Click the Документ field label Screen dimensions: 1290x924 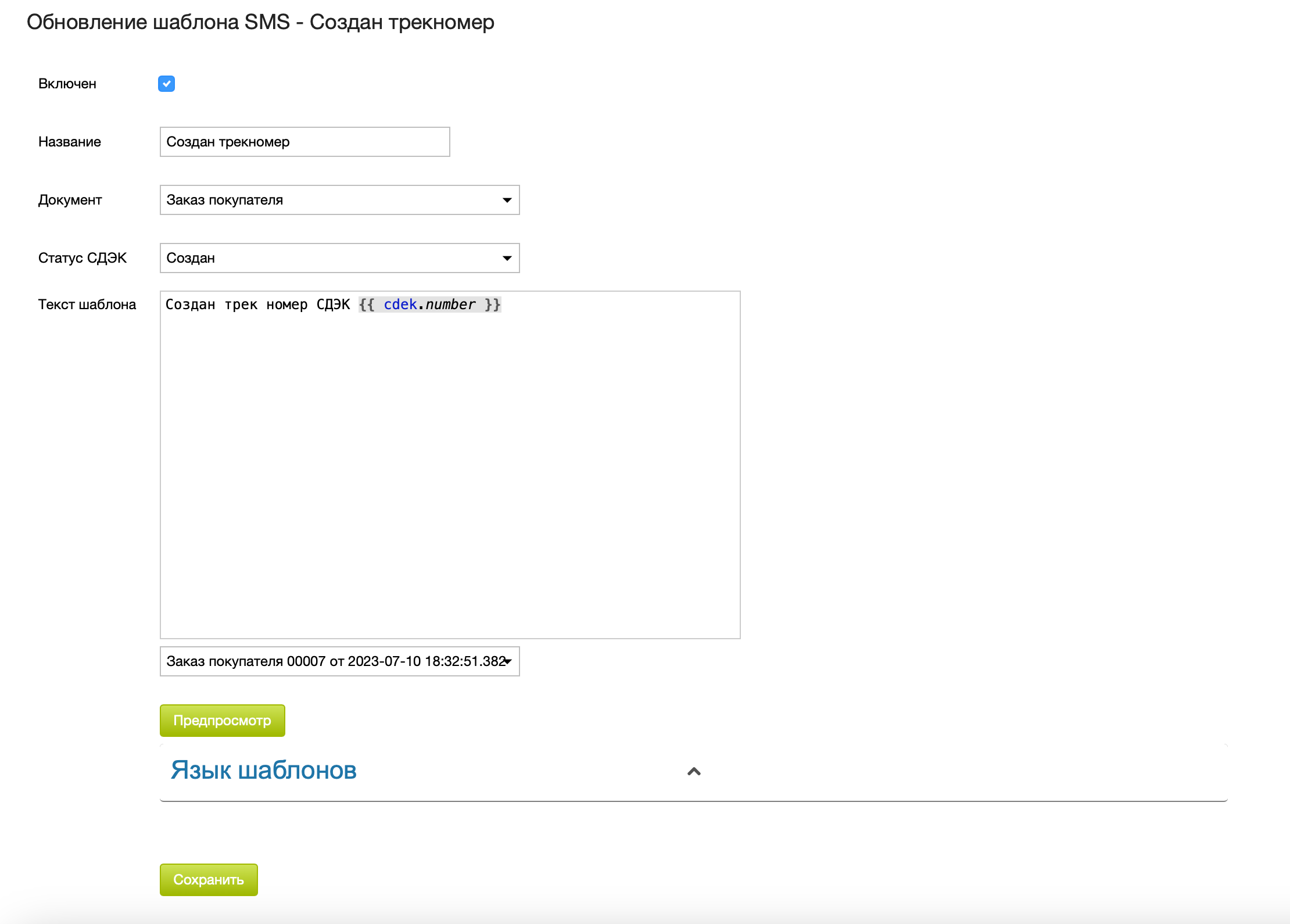pyautogui.click(x=70, y=200)
